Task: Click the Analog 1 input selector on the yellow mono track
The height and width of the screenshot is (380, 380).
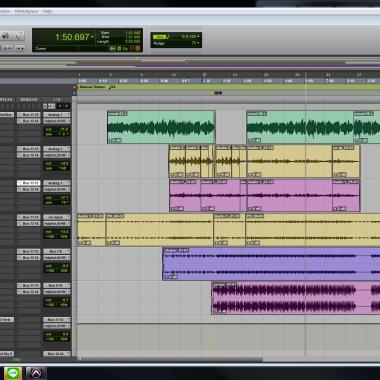Action: [57, 149]
